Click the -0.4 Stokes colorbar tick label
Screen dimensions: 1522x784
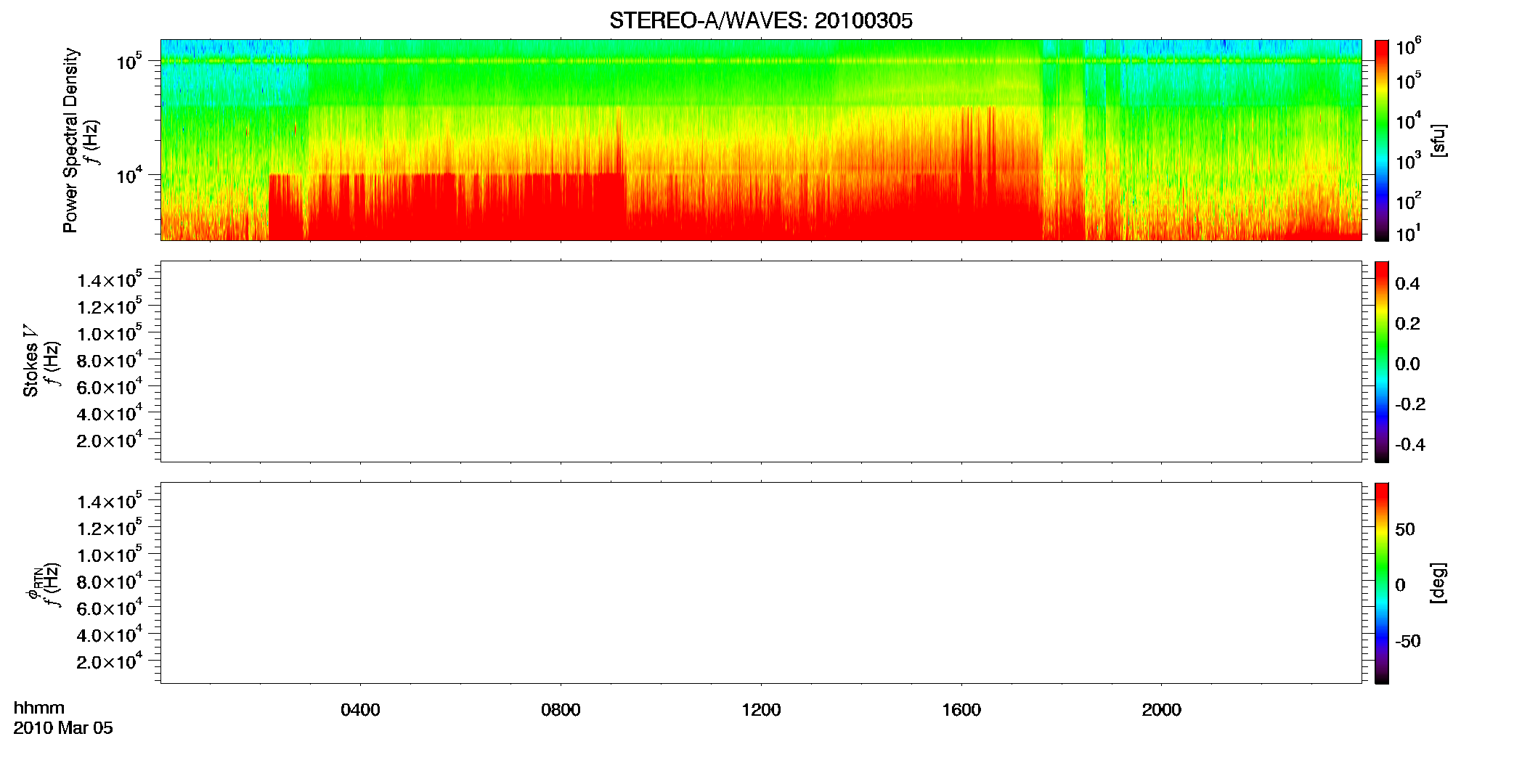1410,445
